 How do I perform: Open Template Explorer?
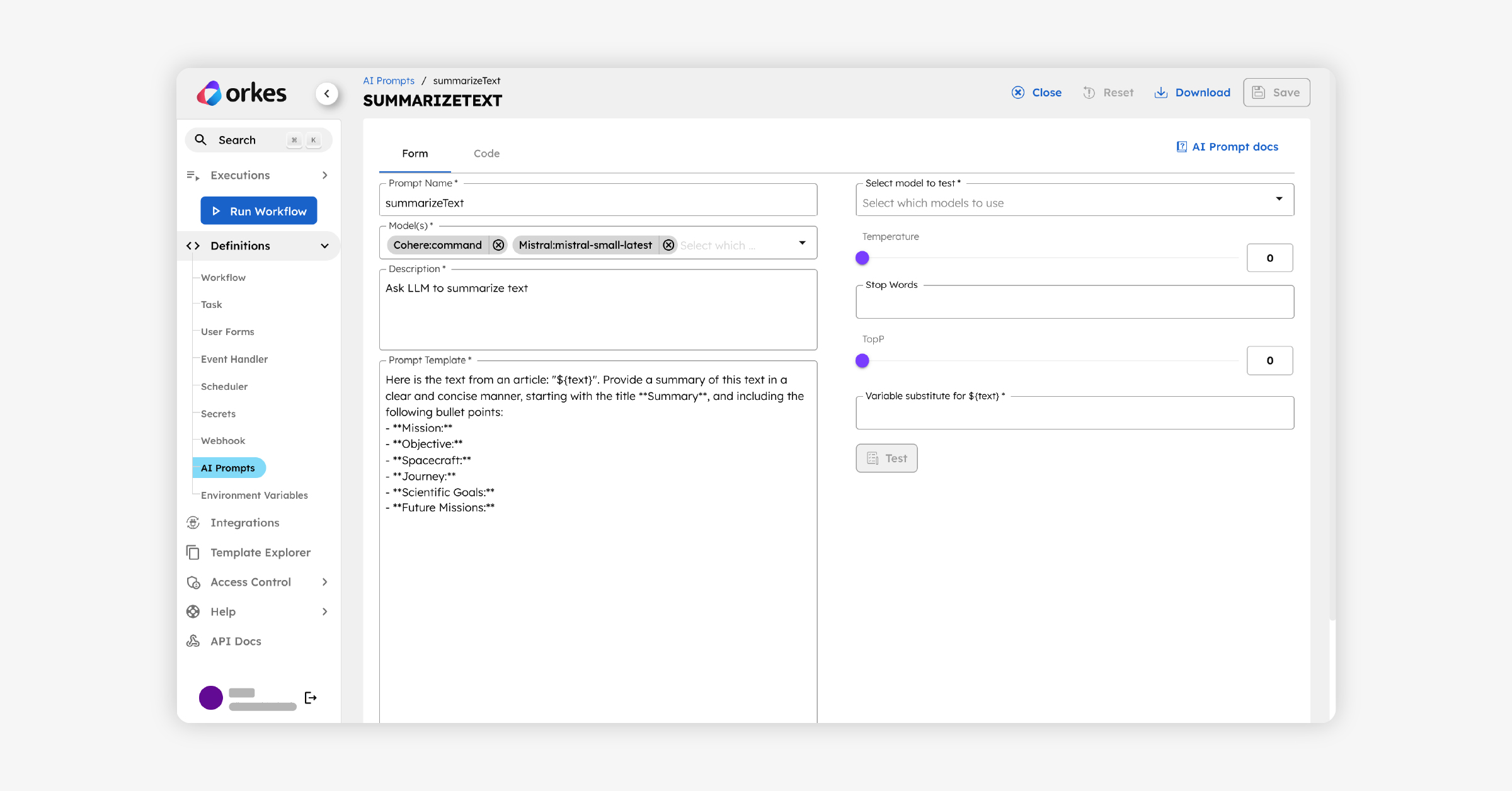click(x=260, y=552)
